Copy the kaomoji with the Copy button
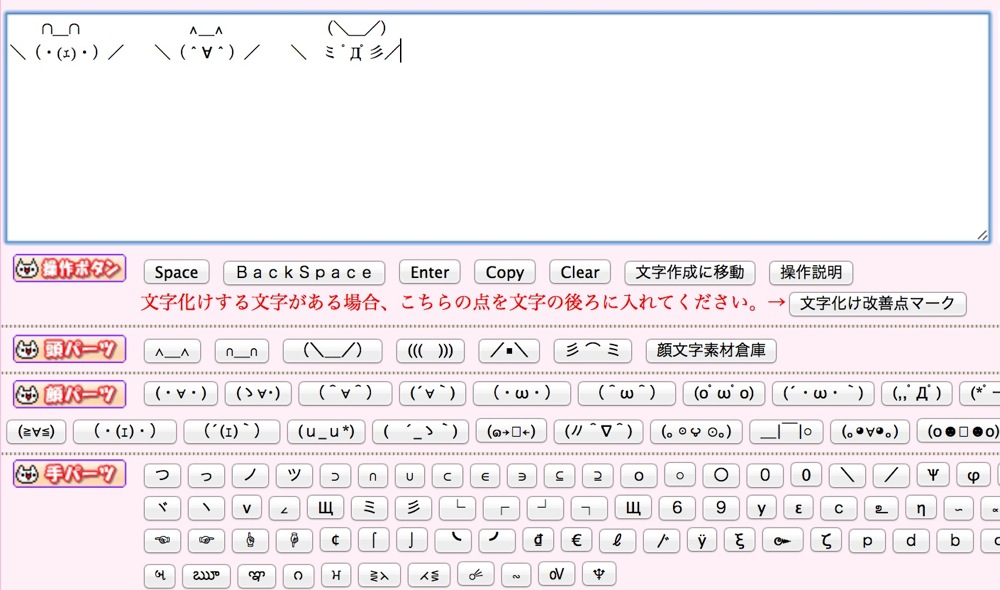The width and height of the screenshot is (1000, 590). pos(504,272)
